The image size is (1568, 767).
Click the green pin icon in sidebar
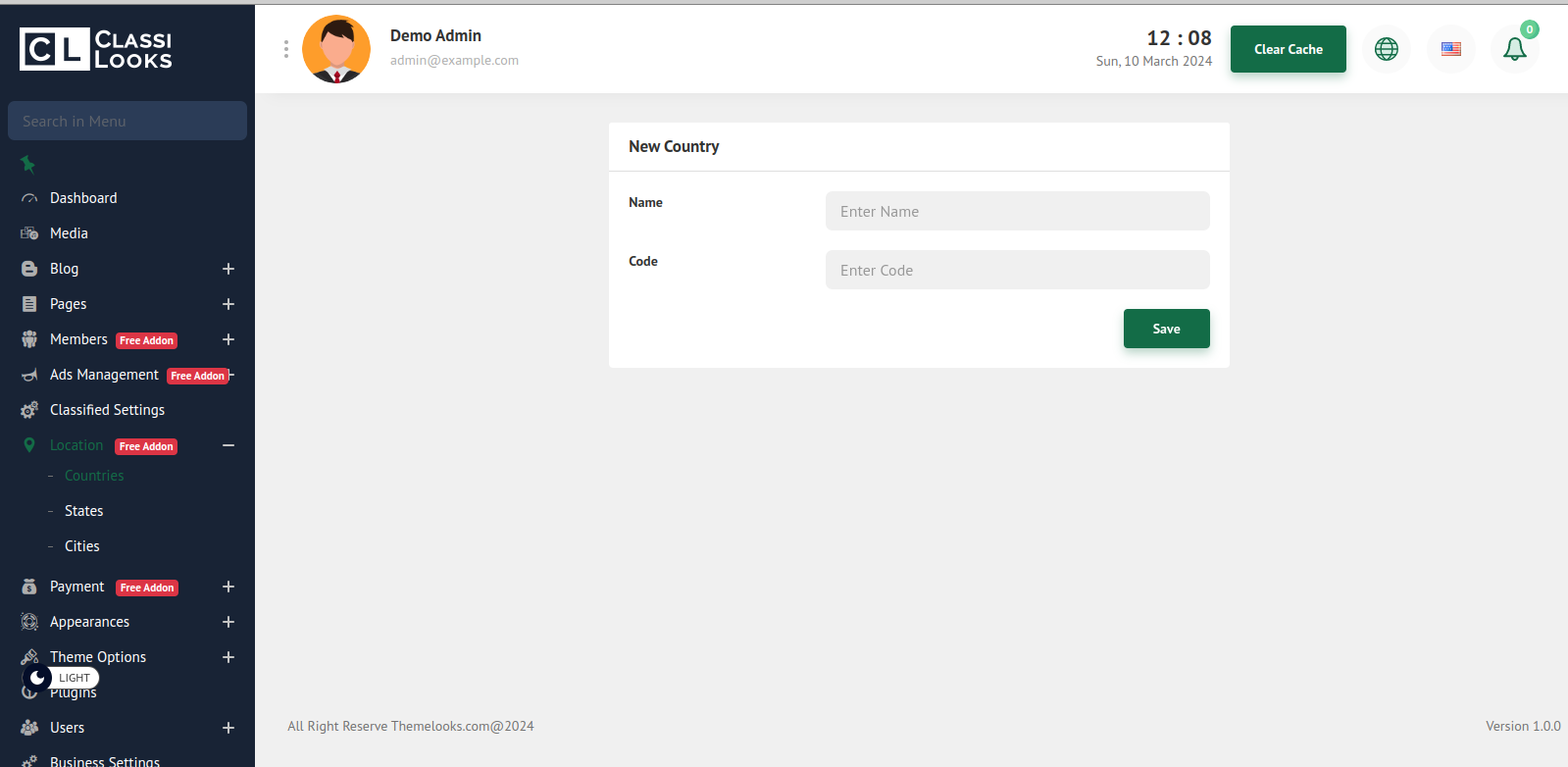[x=28, y=164]
